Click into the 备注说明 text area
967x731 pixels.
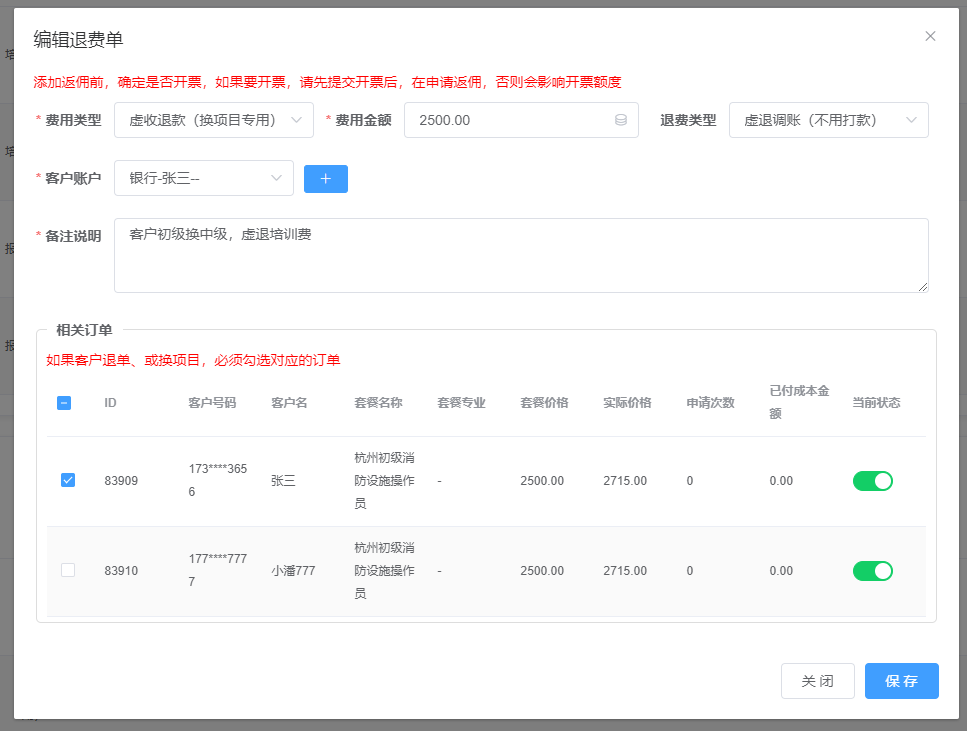[x=520, y=256]
